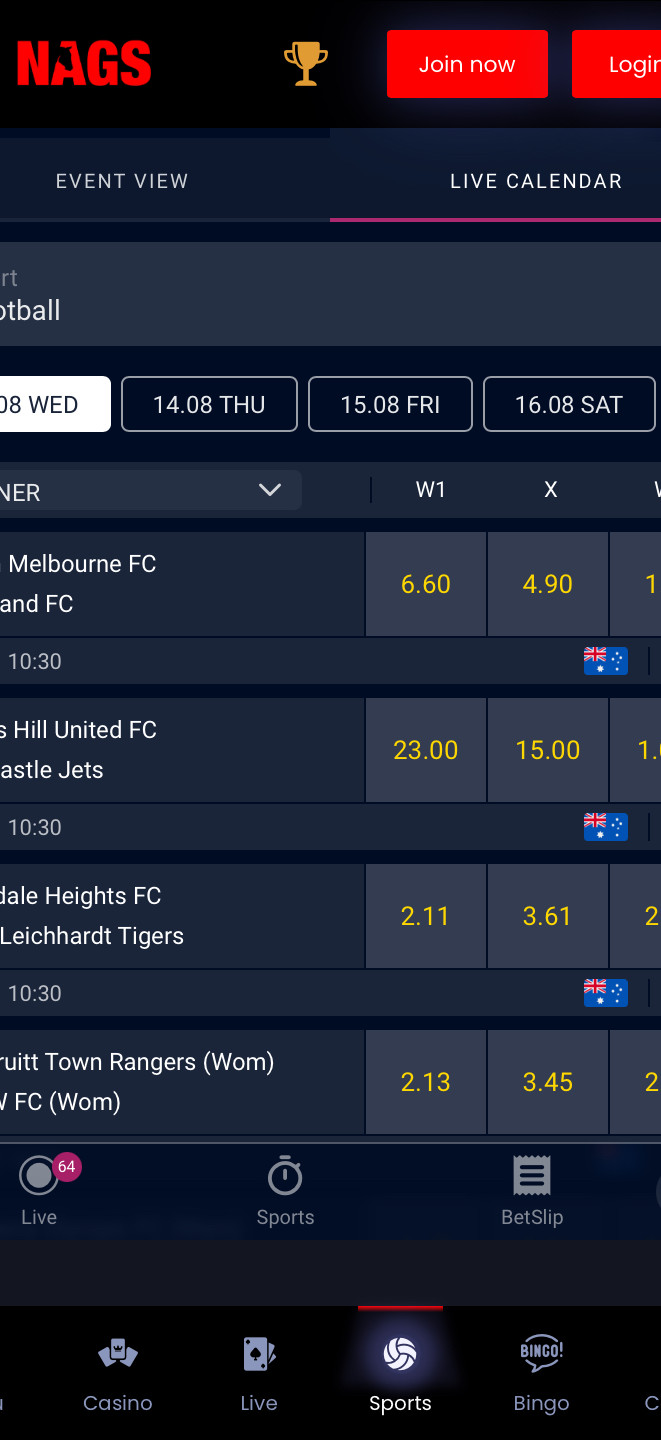Click the Australian flag on the first match
661x1440 pixels.
tap(606, 661)
